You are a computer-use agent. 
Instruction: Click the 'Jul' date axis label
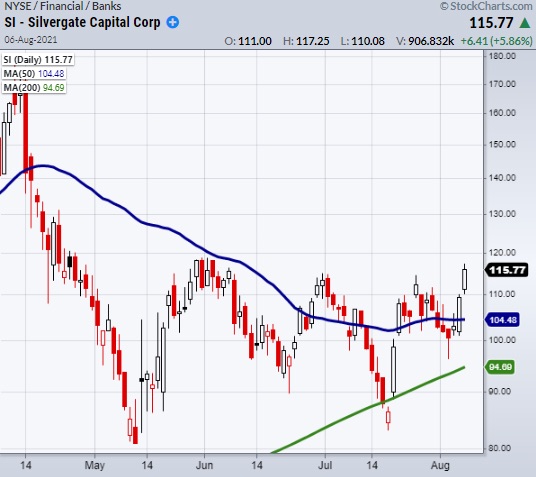pos(325,465)
